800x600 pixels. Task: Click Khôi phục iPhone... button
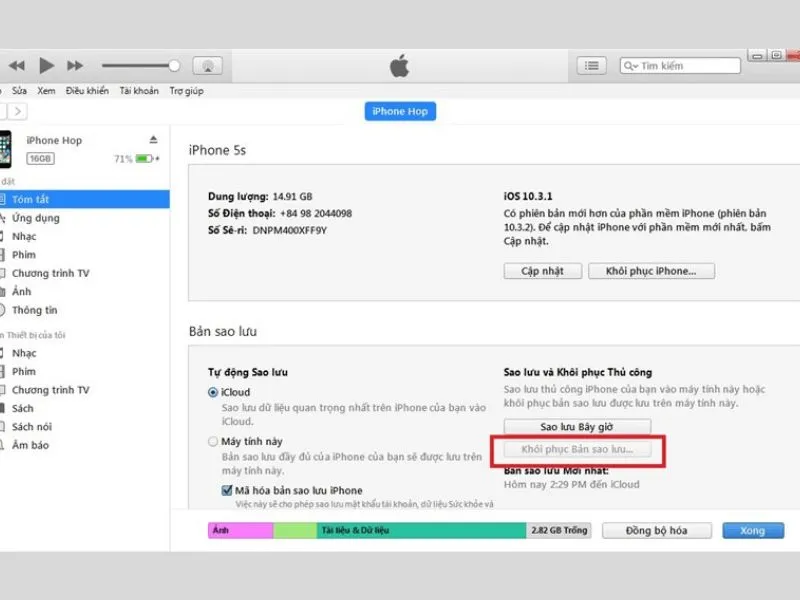pos(651,271)
